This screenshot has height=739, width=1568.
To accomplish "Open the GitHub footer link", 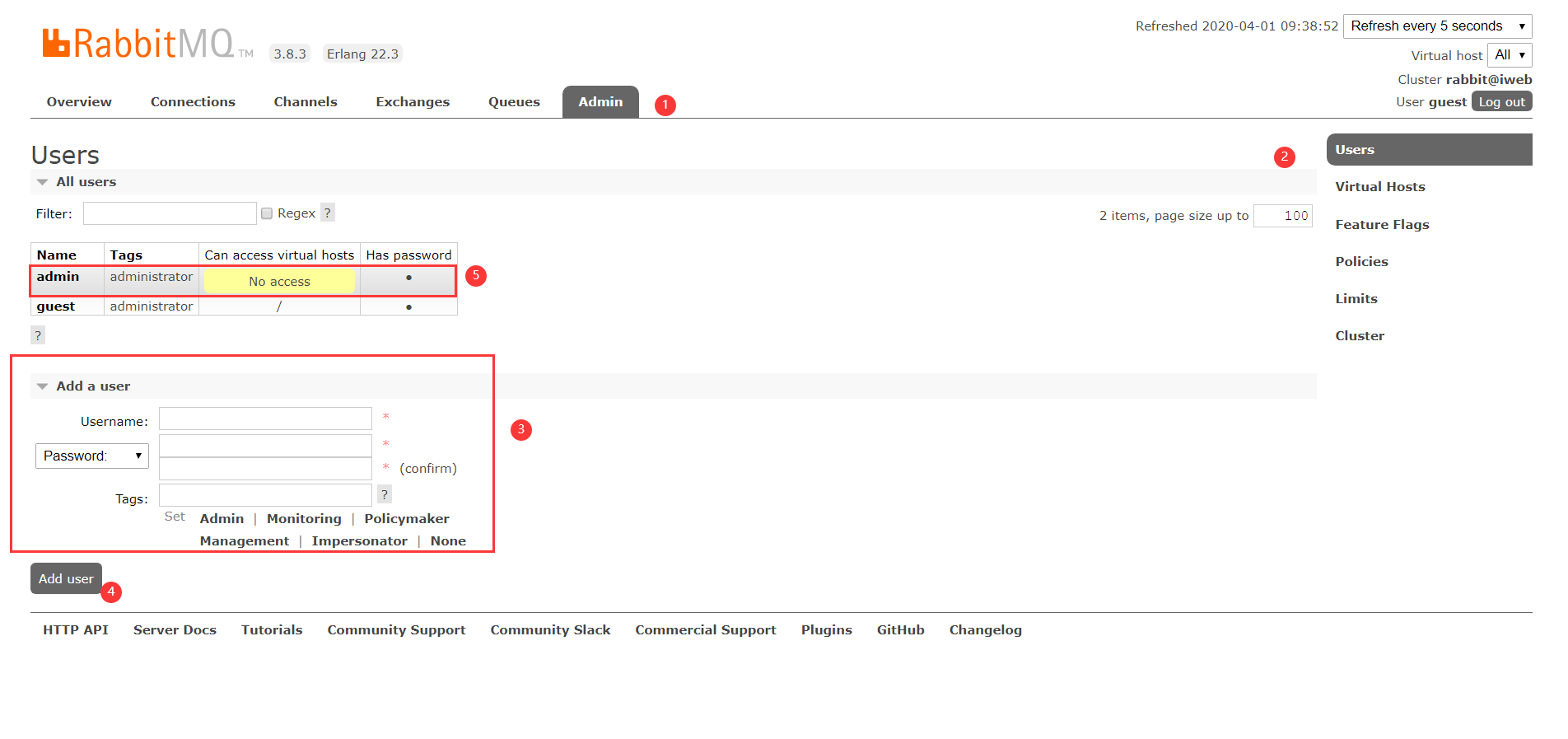I will pyautogui.click(x=900, y=630).
